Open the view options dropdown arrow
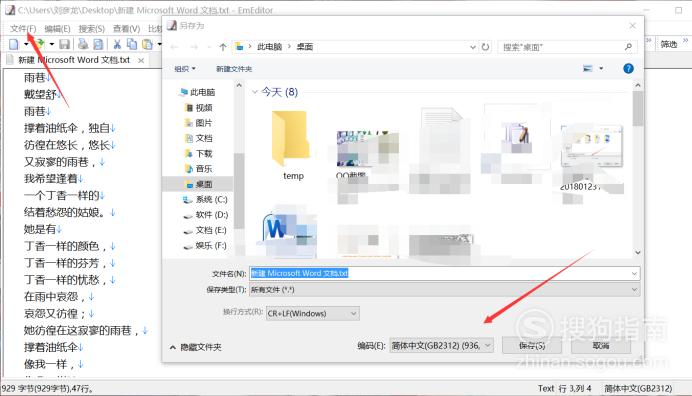Image resolution: width=692 pixels, height=396 pixels. click(601, 68)
